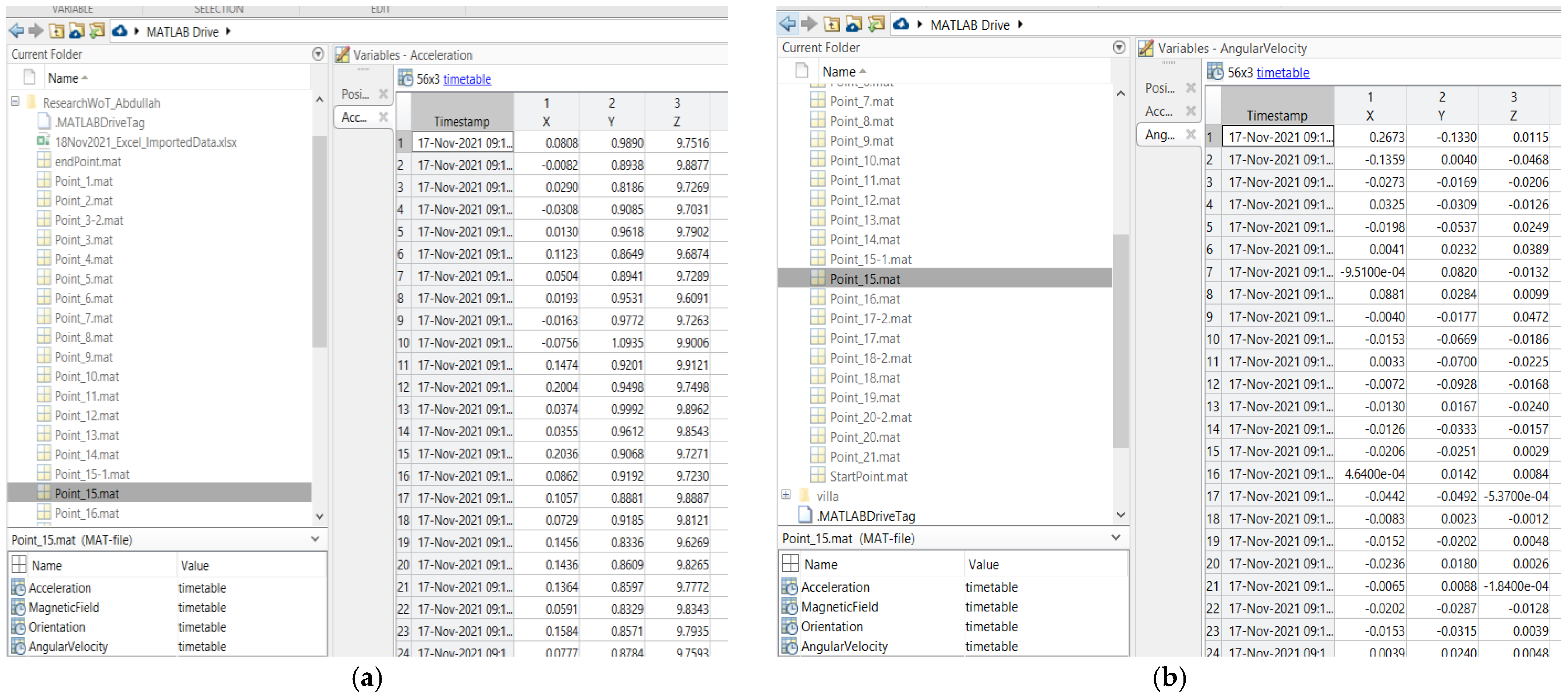Click the MATLAB Drive cloud icon in left toolbar
The width and height of the screenshot is (1568, 700).
(x=120, y=31)
